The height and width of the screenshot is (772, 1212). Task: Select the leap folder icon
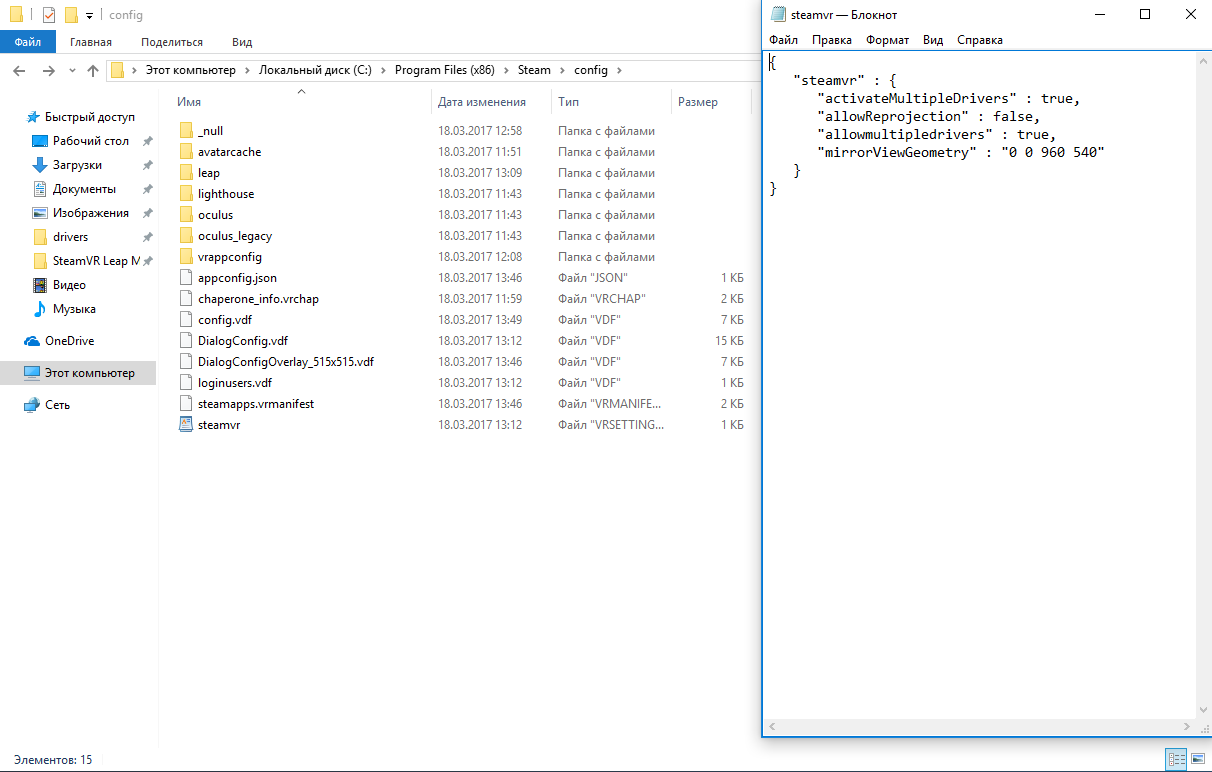click(185, 173)
